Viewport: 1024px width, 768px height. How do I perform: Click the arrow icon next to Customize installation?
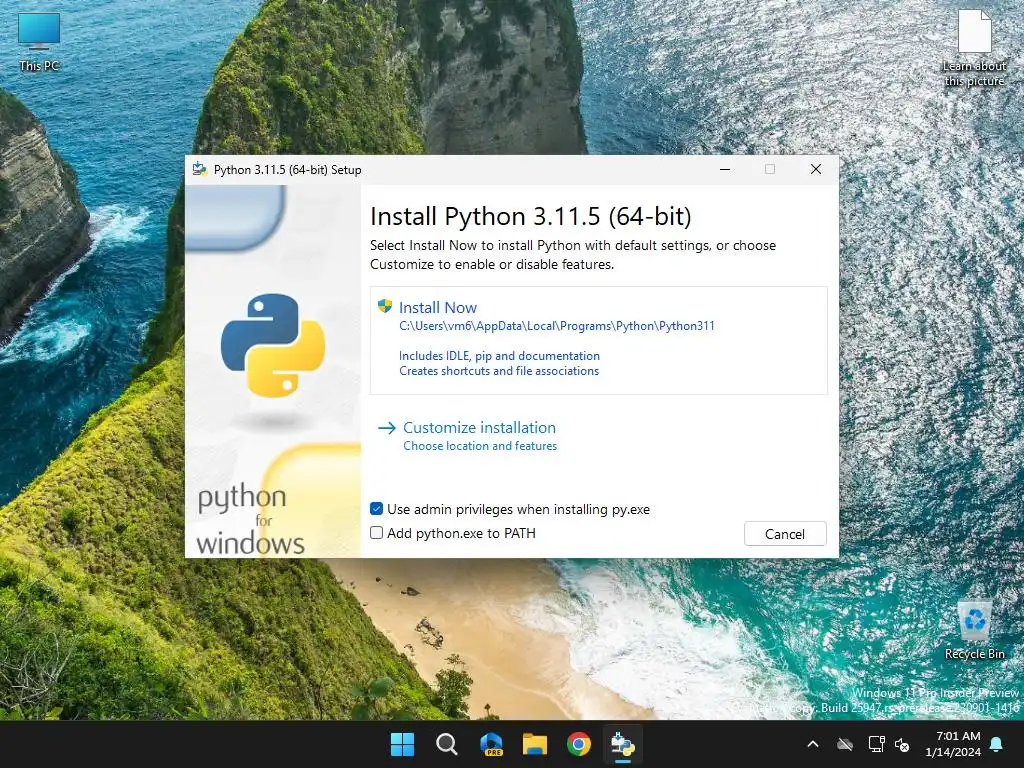tap(387, 428)
